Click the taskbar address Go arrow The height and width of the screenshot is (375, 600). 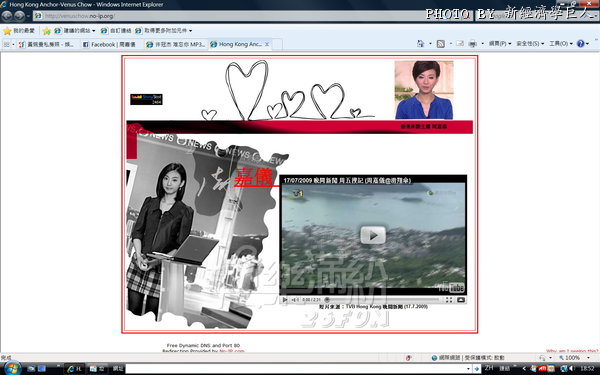476,368
